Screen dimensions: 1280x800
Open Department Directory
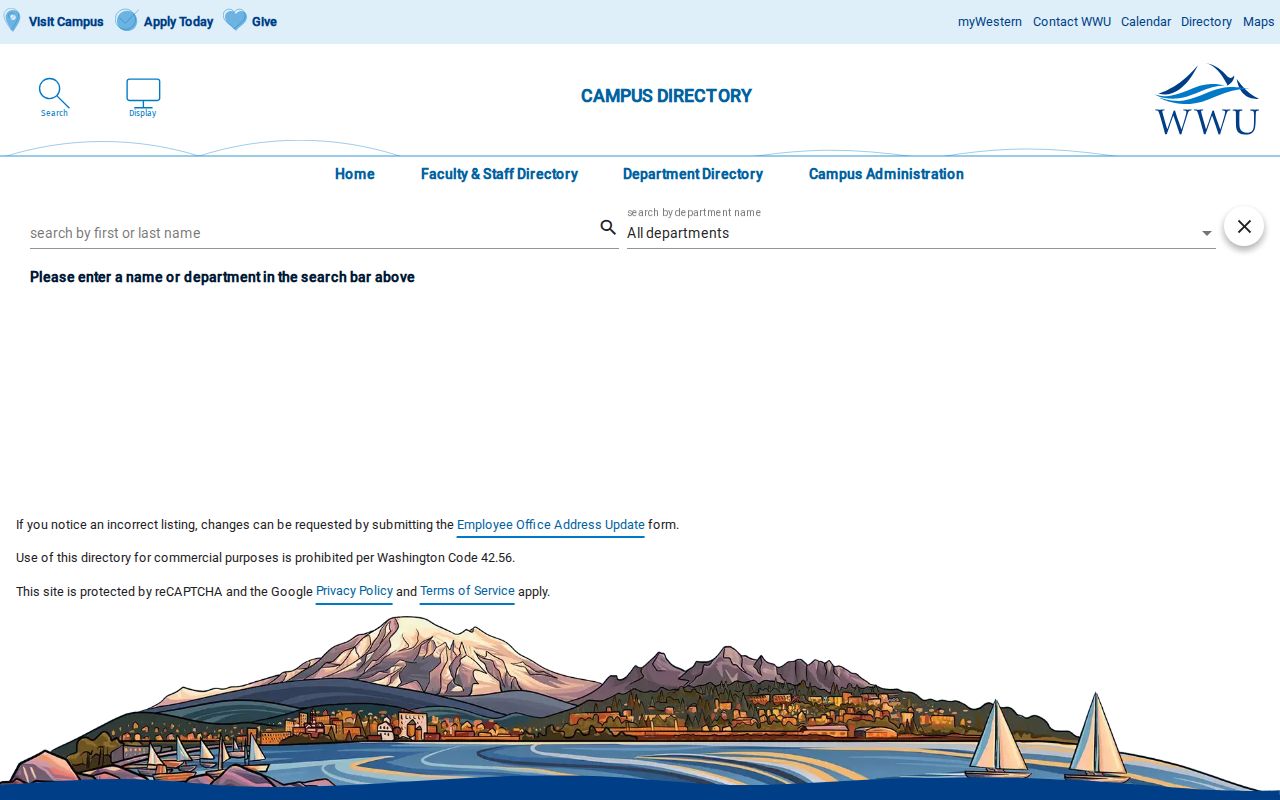693,174
